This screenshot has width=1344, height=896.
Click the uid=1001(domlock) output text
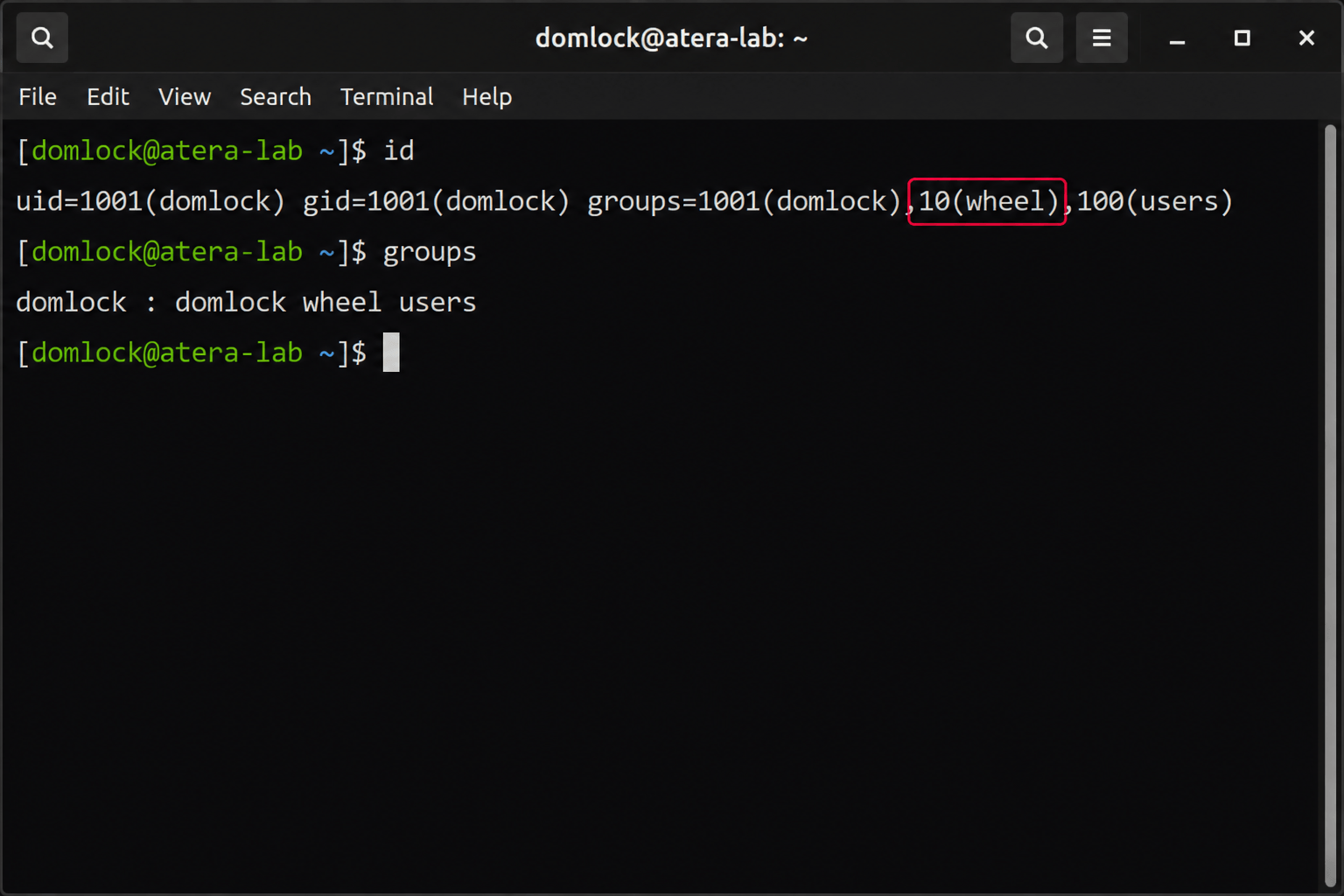(x=150, y=201)
